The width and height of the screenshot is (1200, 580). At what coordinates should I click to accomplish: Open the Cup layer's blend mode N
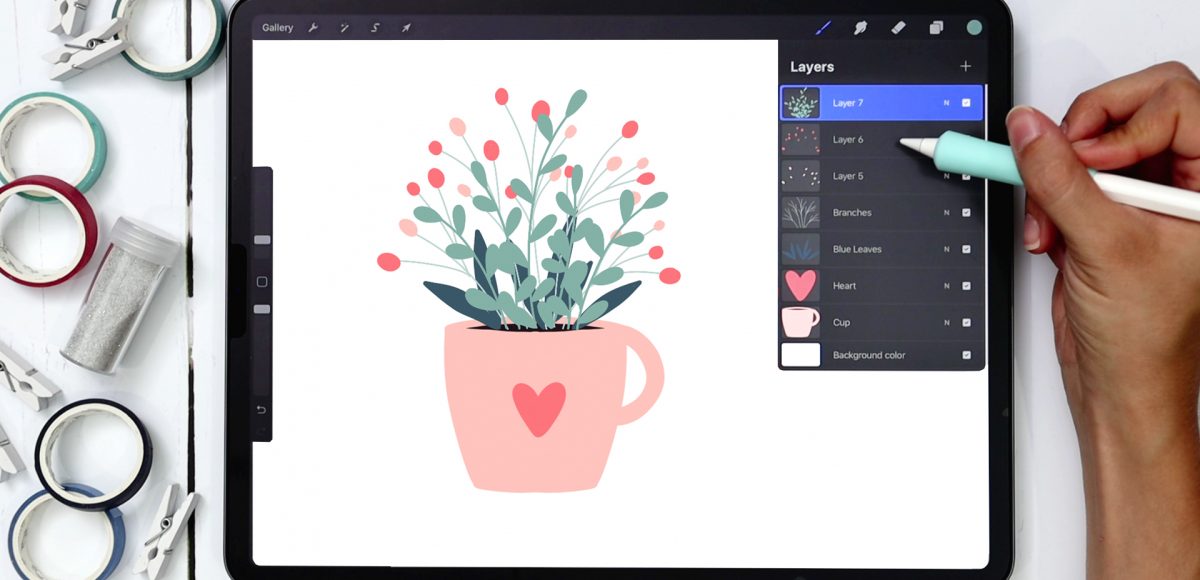pos(946,322)
